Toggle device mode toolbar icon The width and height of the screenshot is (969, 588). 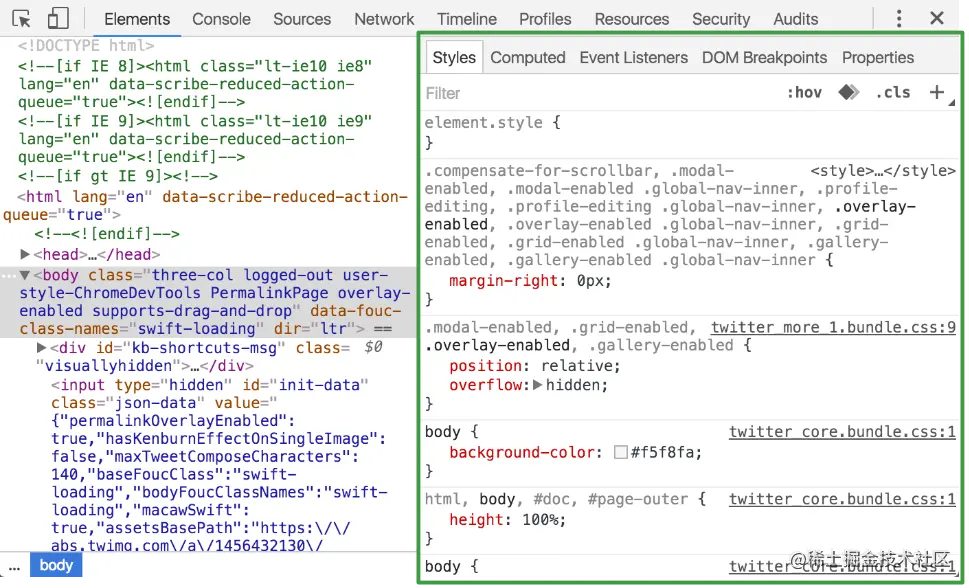pyautogui.click(x=58, y=19)
